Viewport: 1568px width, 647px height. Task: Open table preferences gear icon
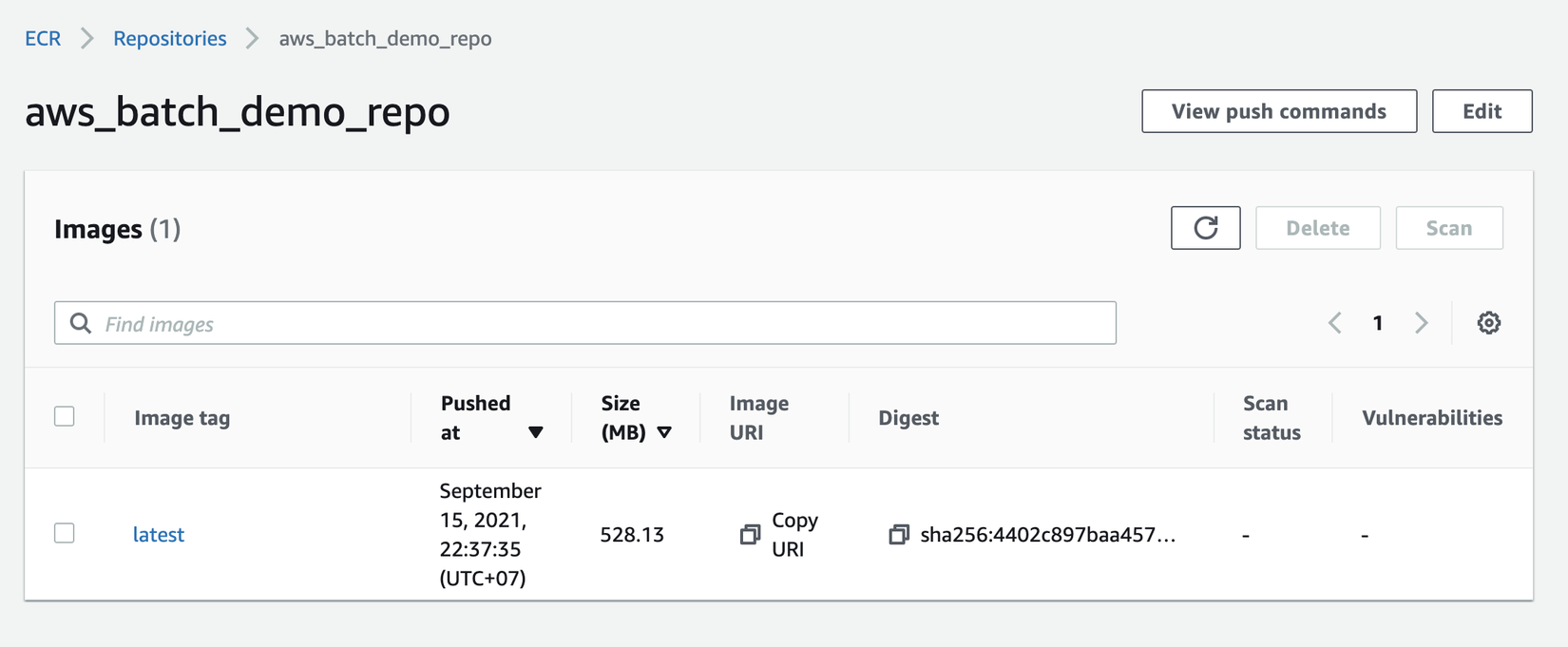(1488, 323)
